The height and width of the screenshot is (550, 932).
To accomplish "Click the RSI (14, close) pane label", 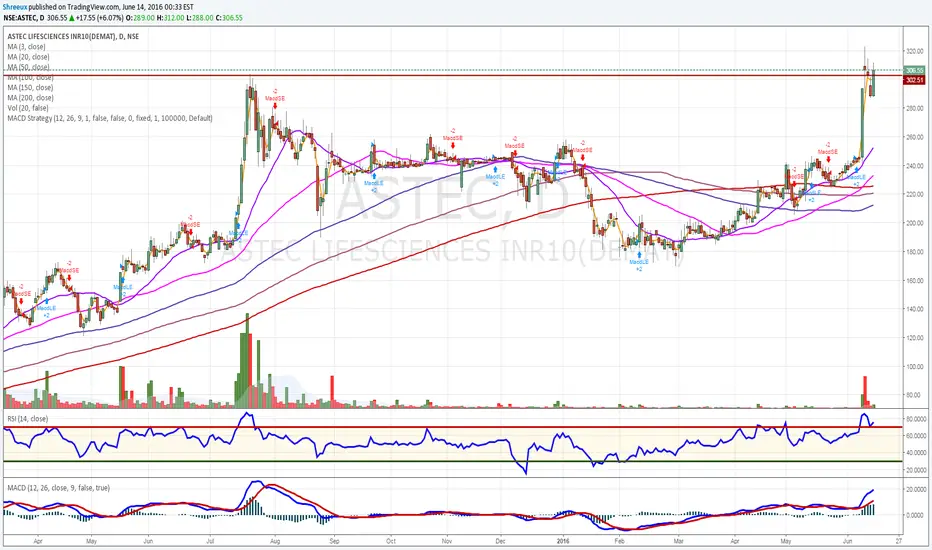I will (x=27, y=419).
